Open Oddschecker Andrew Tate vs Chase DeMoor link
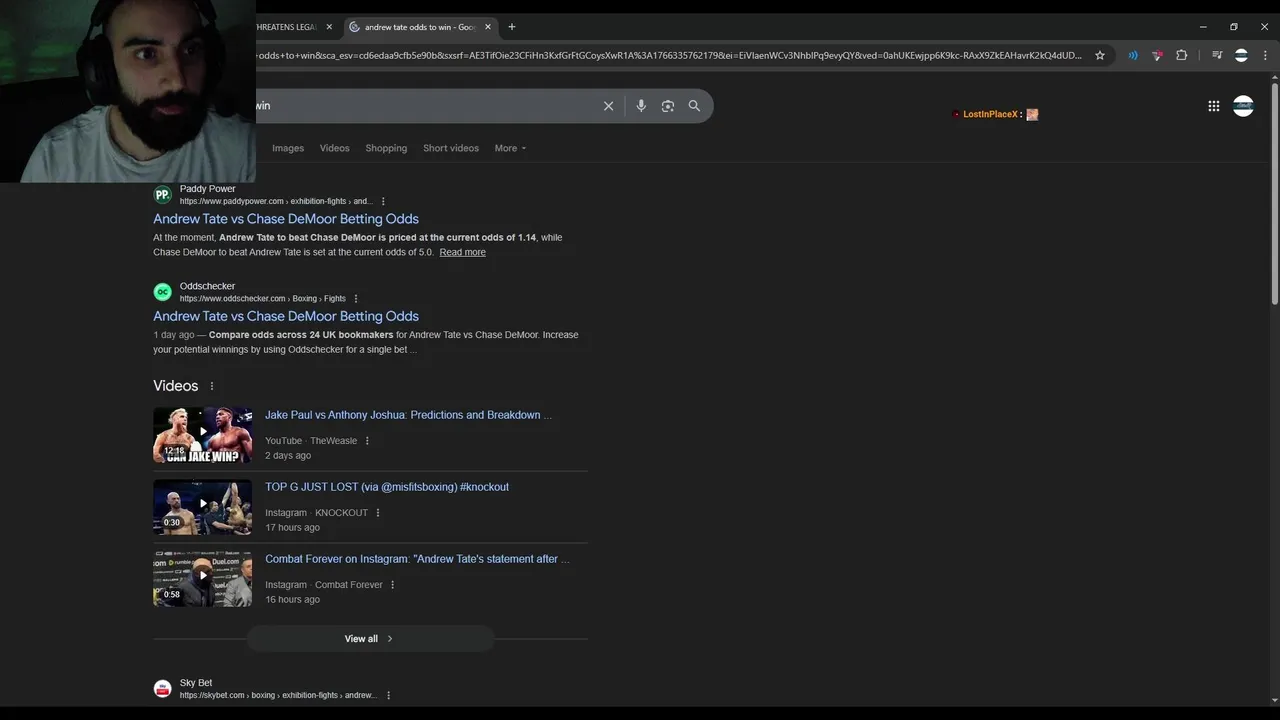Viewport: 1280px width, 720px height. (286, 316)
